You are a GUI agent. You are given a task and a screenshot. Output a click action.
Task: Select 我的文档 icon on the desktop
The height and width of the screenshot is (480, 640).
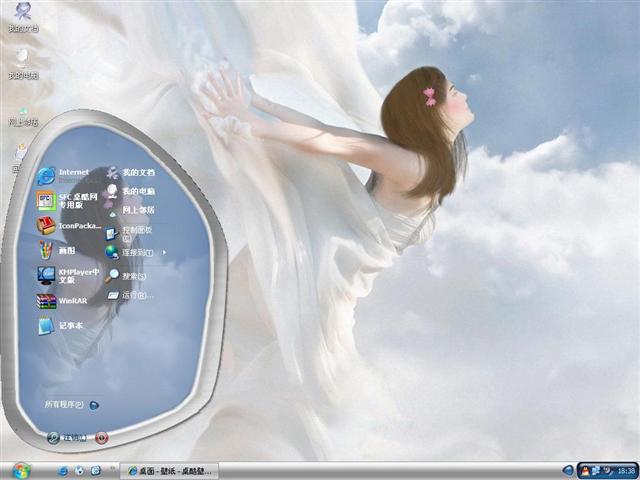coord(23,17)
